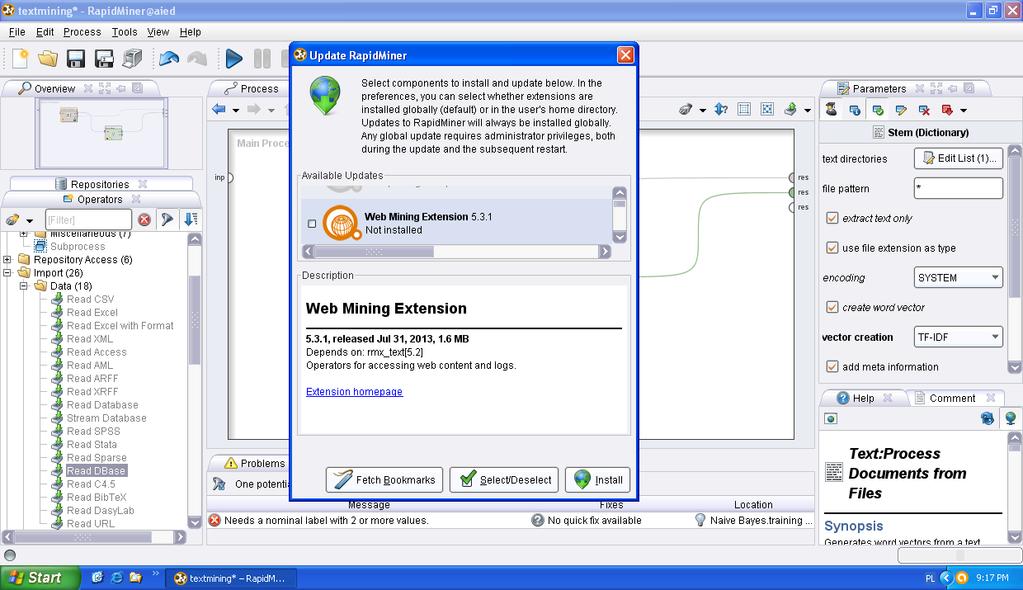
Task: Print using the printer toolbar icon
Action: [132, 59]
